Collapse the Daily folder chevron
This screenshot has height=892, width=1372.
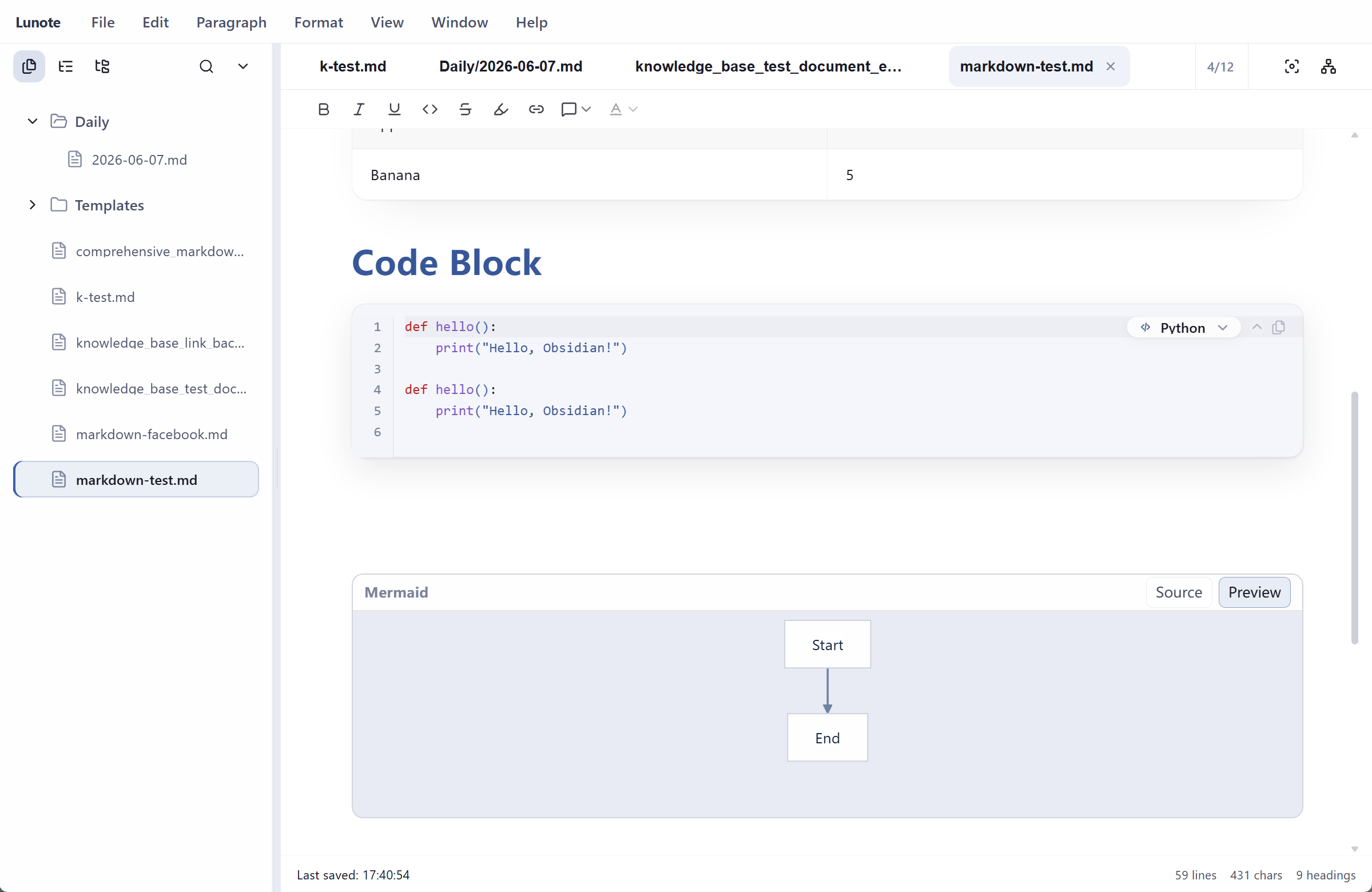tap(32, 121)
